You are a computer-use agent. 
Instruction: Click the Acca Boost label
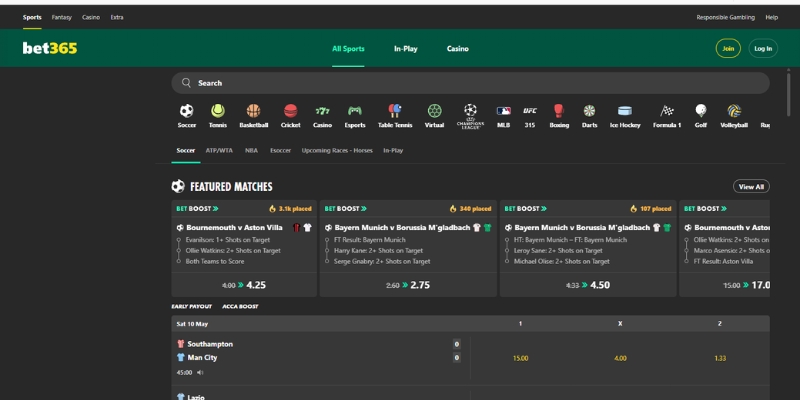click(x=240, y=307)
